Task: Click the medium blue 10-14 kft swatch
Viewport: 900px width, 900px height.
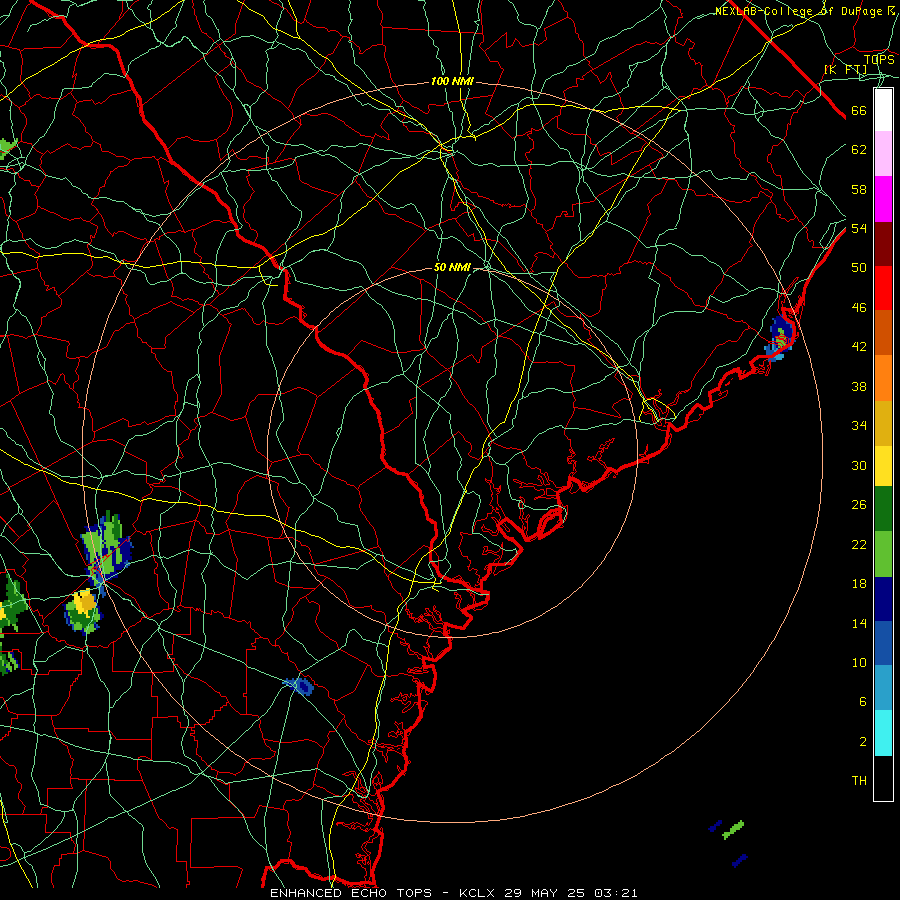Action: pos(883,643)
